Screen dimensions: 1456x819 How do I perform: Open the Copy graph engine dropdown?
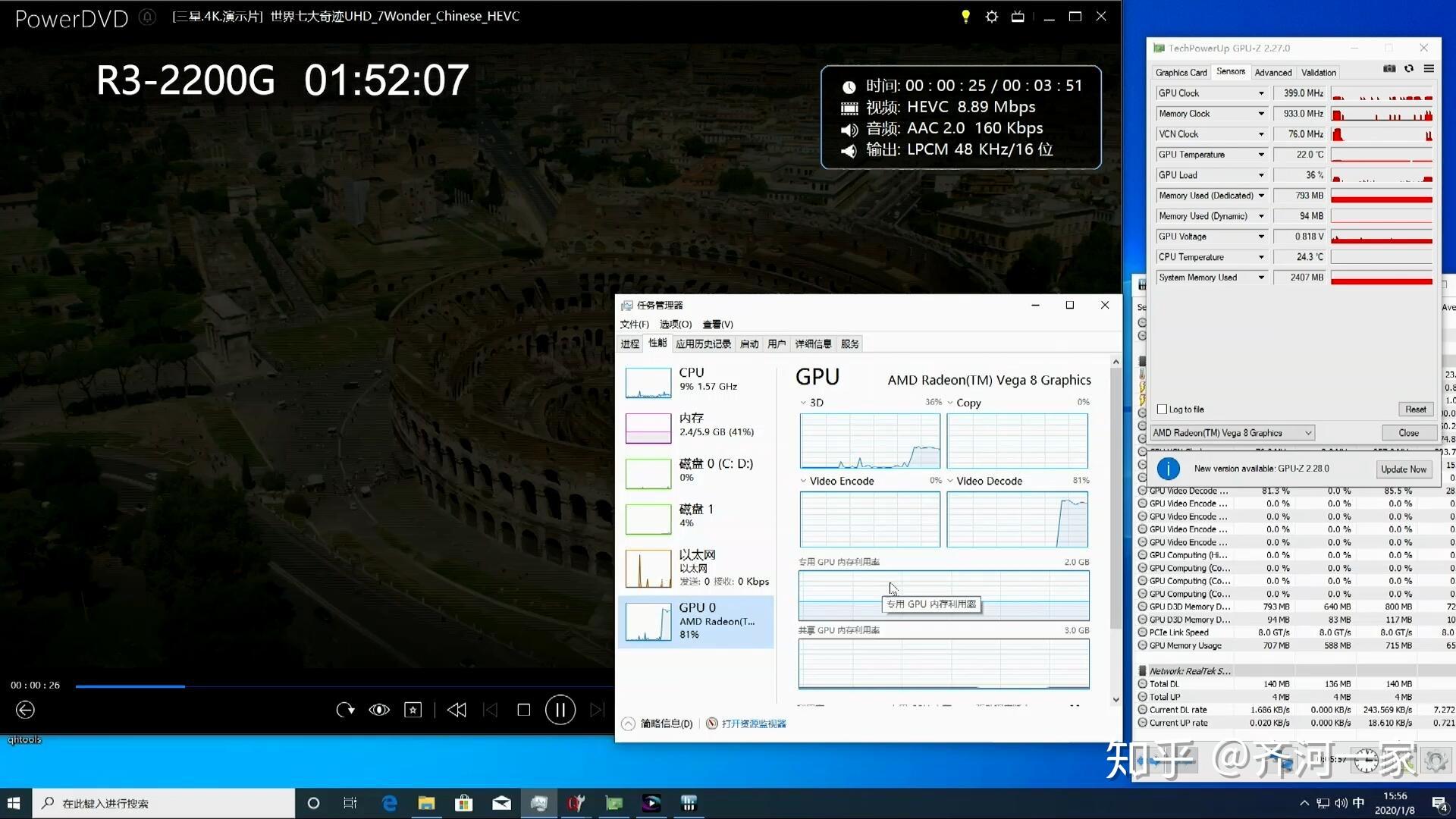click(x=950, y=403)
